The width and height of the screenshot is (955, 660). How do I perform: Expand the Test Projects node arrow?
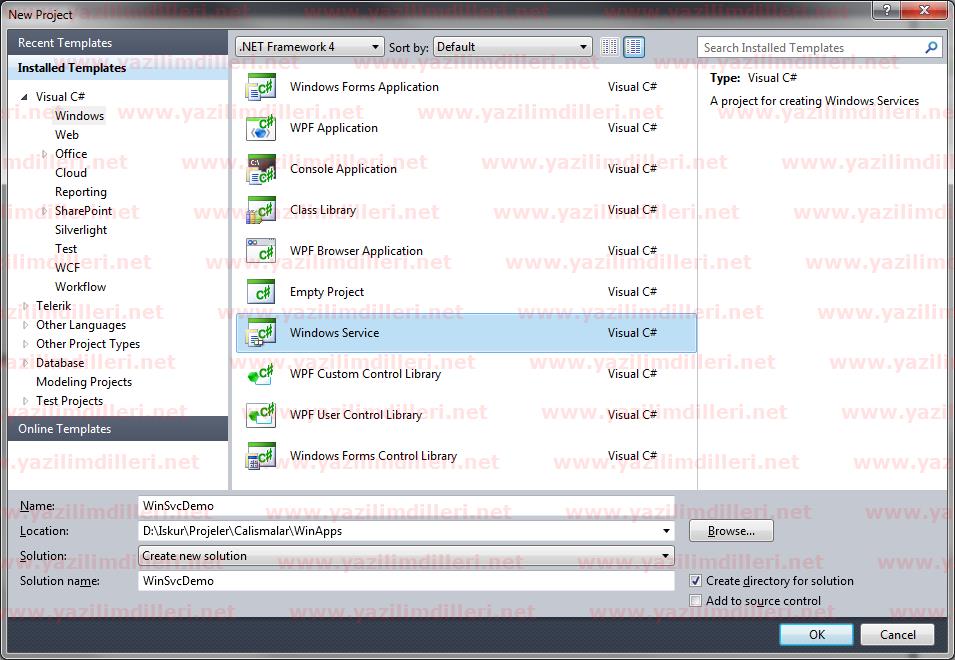tap(25, 401)
